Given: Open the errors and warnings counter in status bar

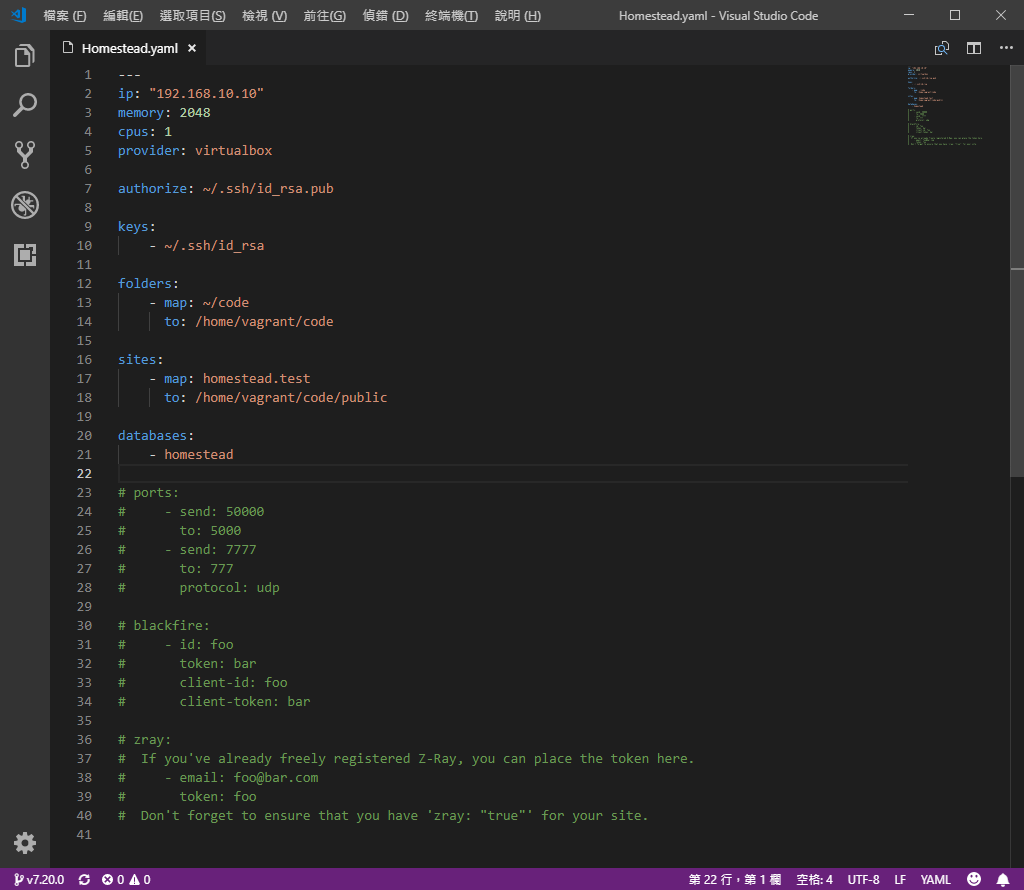Looking at the screenshot, I should [x=126, y=880].
